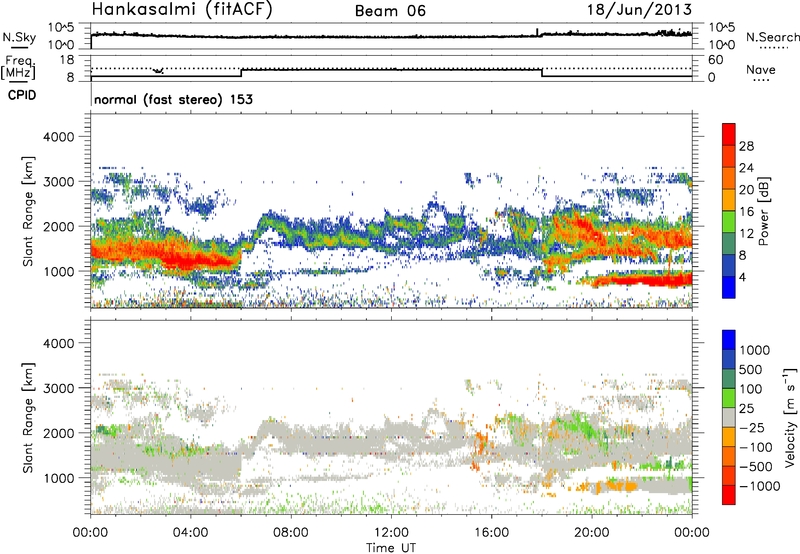Image resolution: width=800 pixels, height=554 pixels.
Task: Click the 04:00 time tick label
Action: 190,533
